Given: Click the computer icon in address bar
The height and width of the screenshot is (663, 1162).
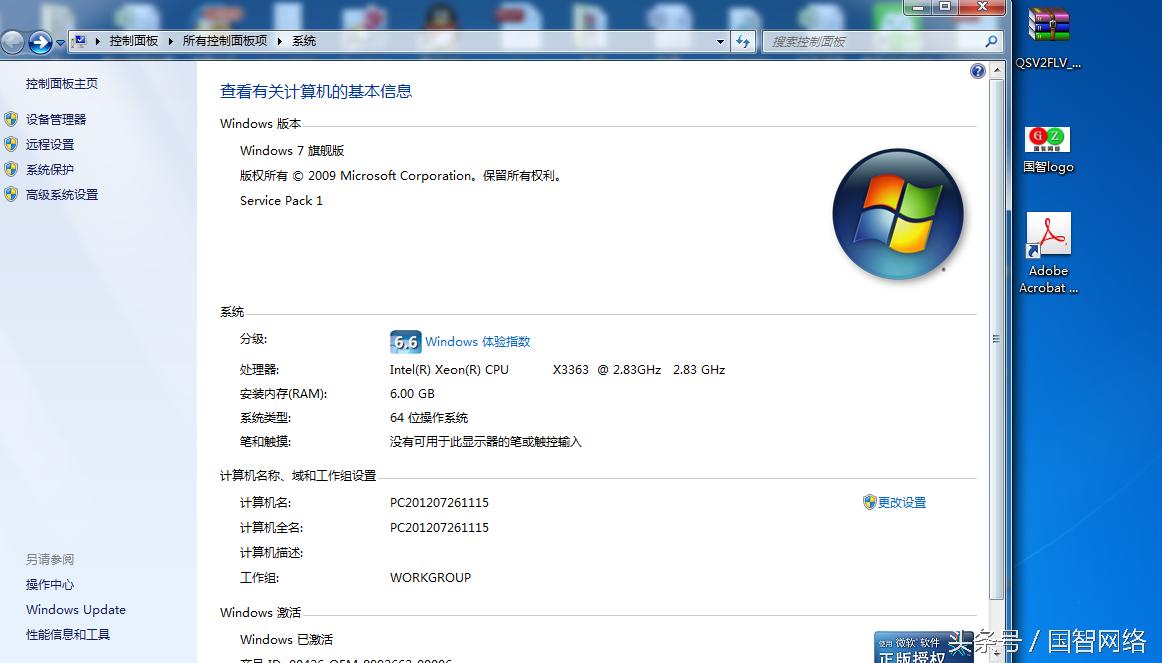Looking at the screenshot, I should (x=79, y=41).
